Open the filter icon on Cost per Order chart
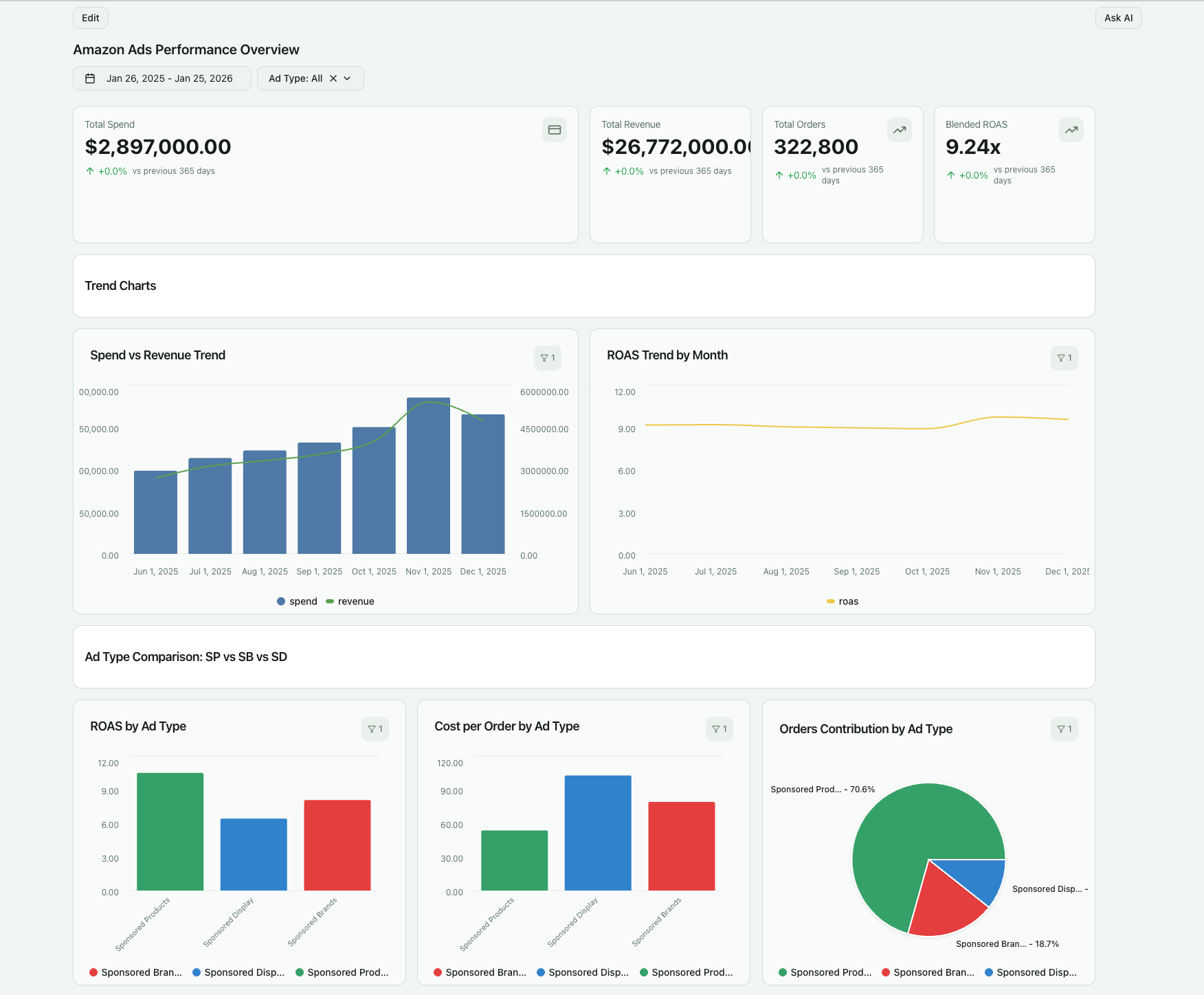Screen dimensions: 1204x995 point(720,728)
